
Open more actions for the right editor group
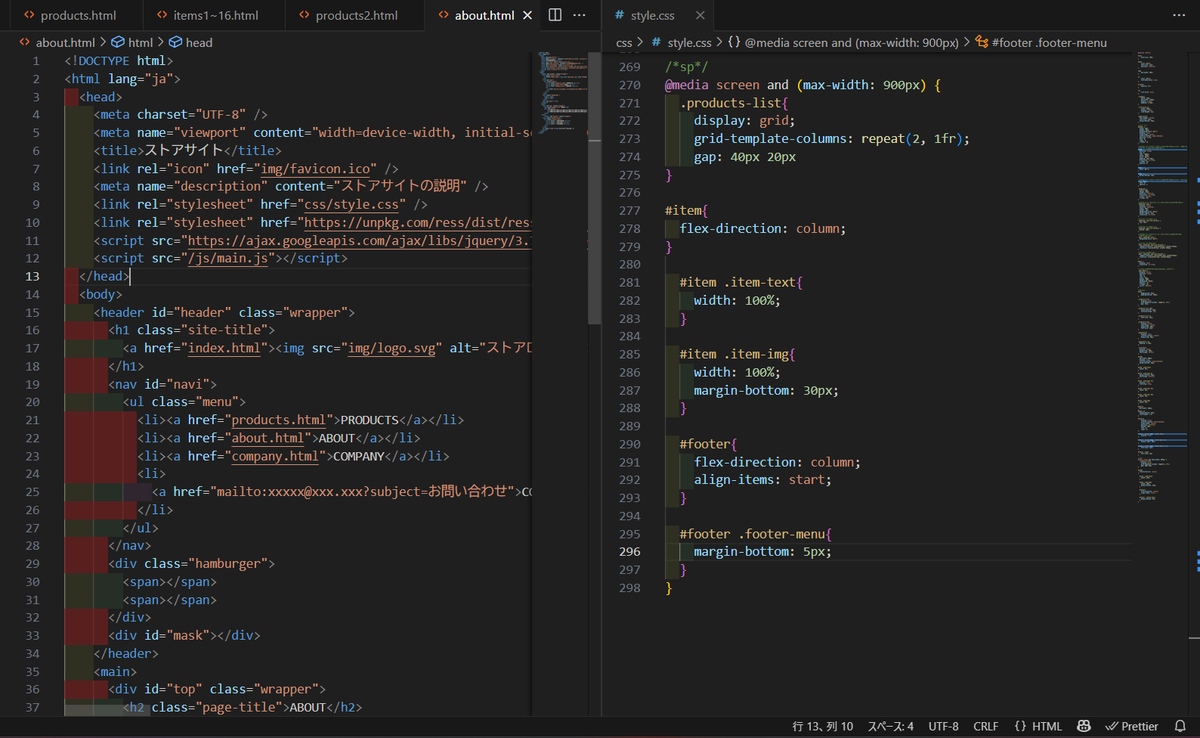tap(1180, 15)
